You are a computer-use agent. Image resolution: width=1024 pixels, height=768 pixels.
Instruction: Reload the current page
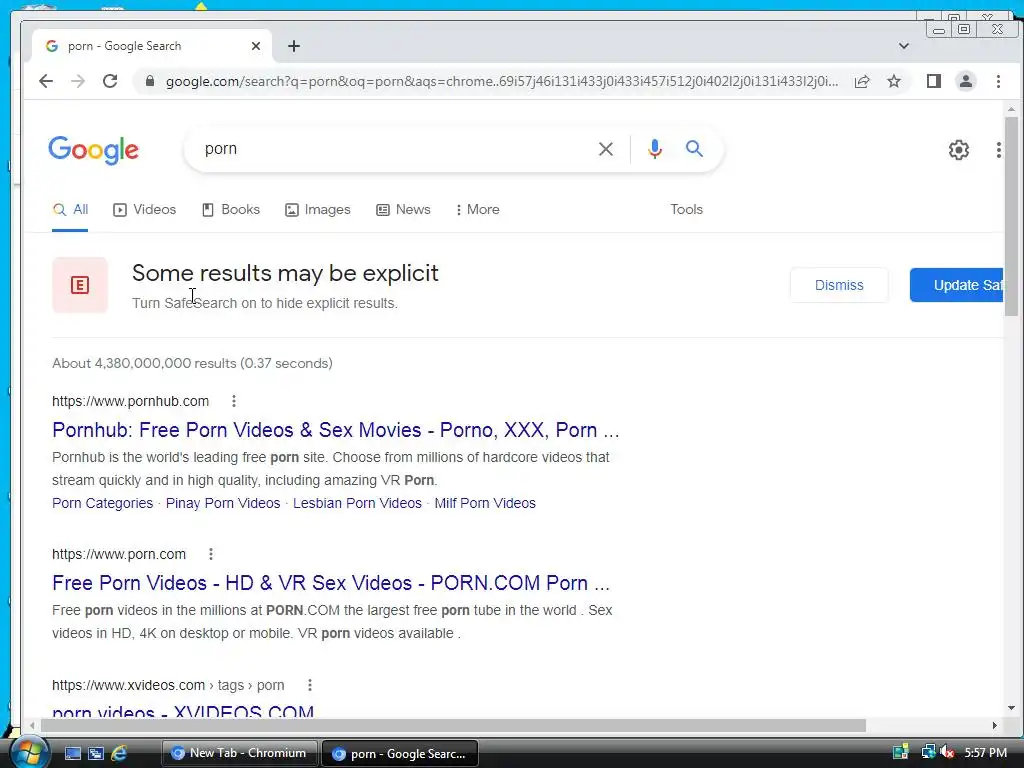pyautogui.click(x=110, y=81)
